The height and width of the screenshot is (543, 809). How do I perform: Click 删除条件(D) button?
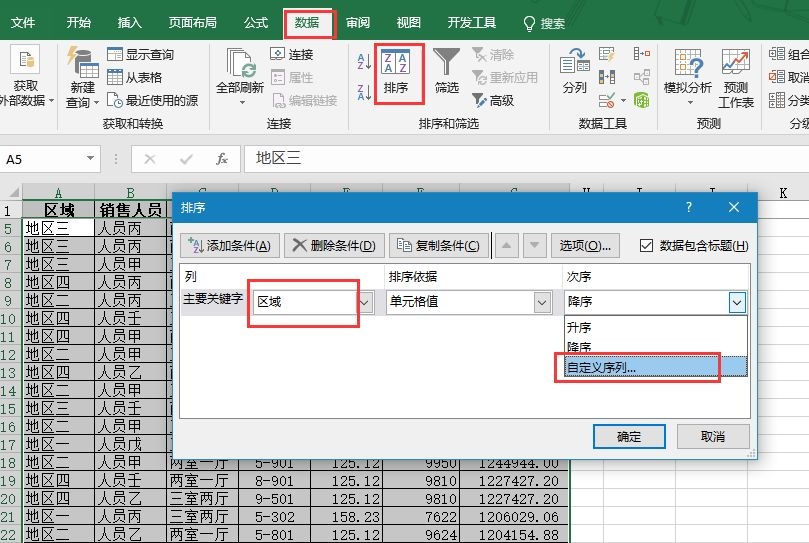pos(334,246)
